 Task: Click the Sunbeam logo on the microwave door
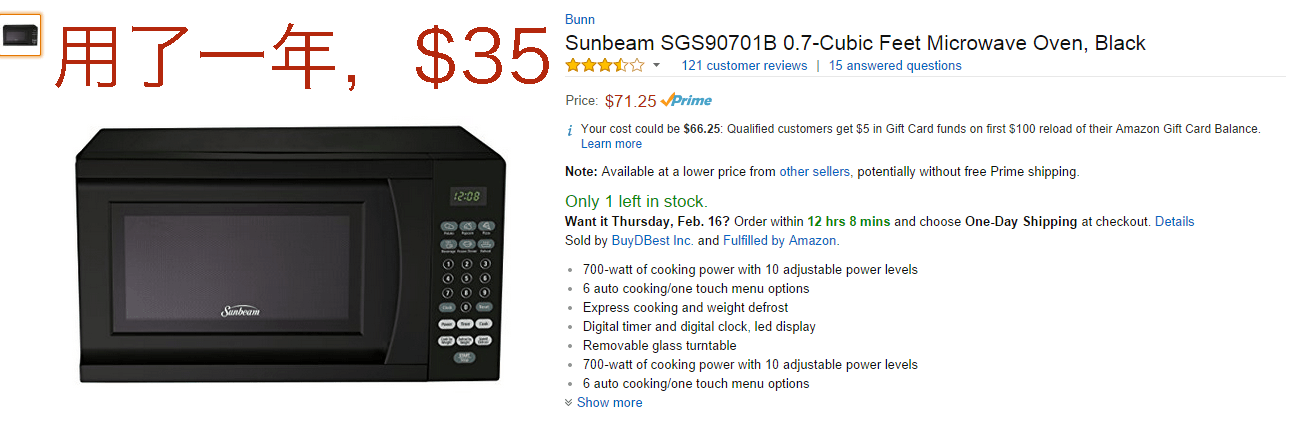[240, 311]
